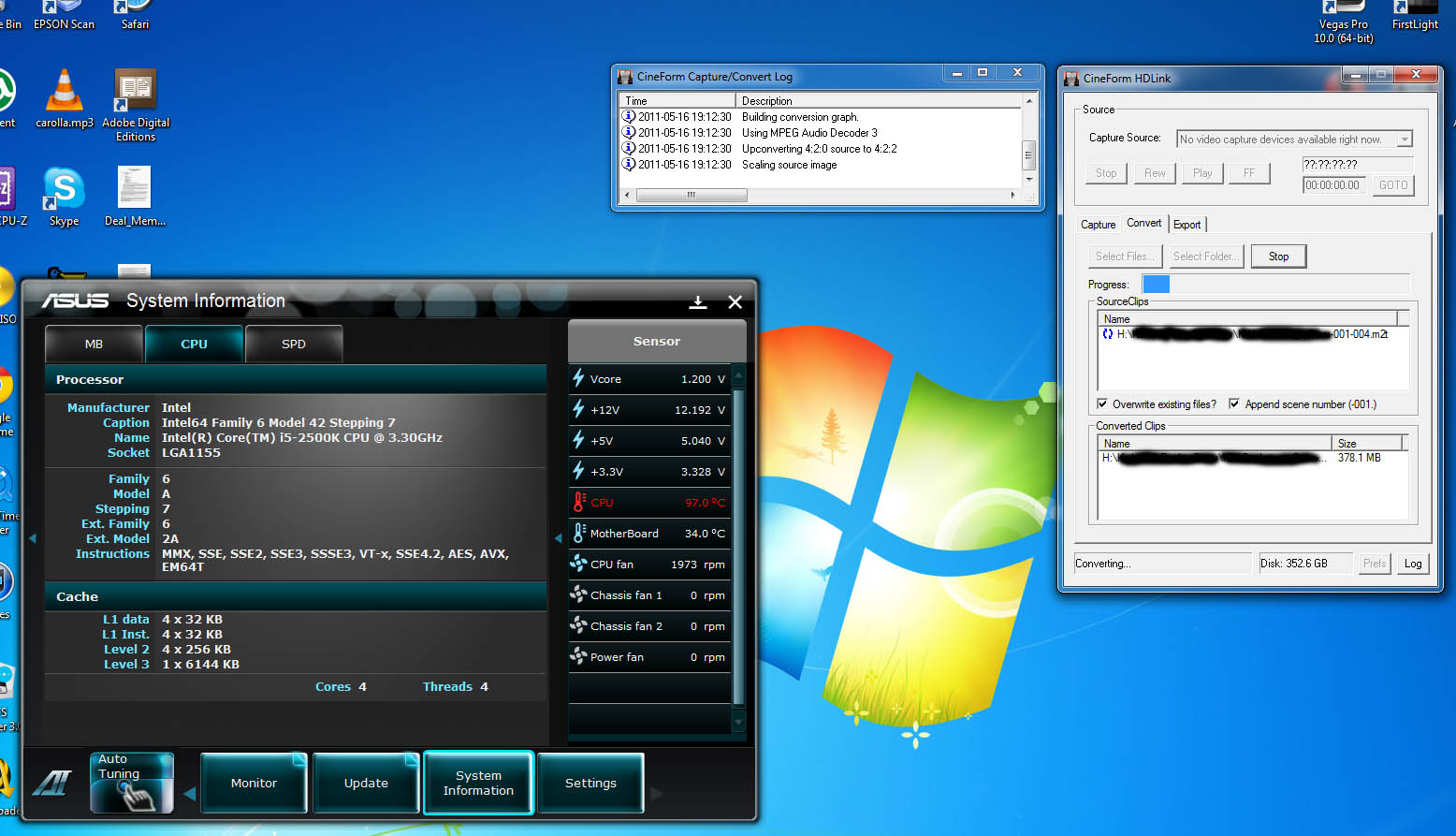Click the Description column header in Convert Log
1456x836 pixels.
878,100
